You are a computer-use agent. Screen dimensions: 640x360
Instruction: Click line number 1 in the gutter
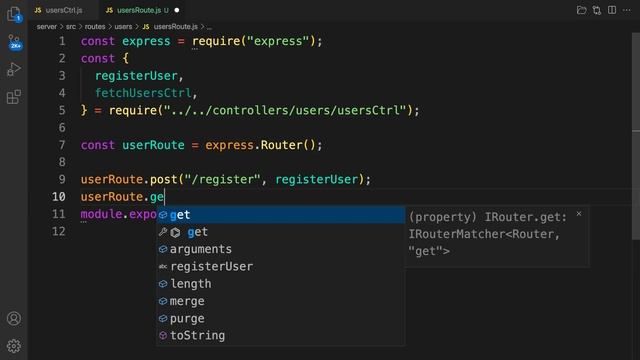coord(62,41)
